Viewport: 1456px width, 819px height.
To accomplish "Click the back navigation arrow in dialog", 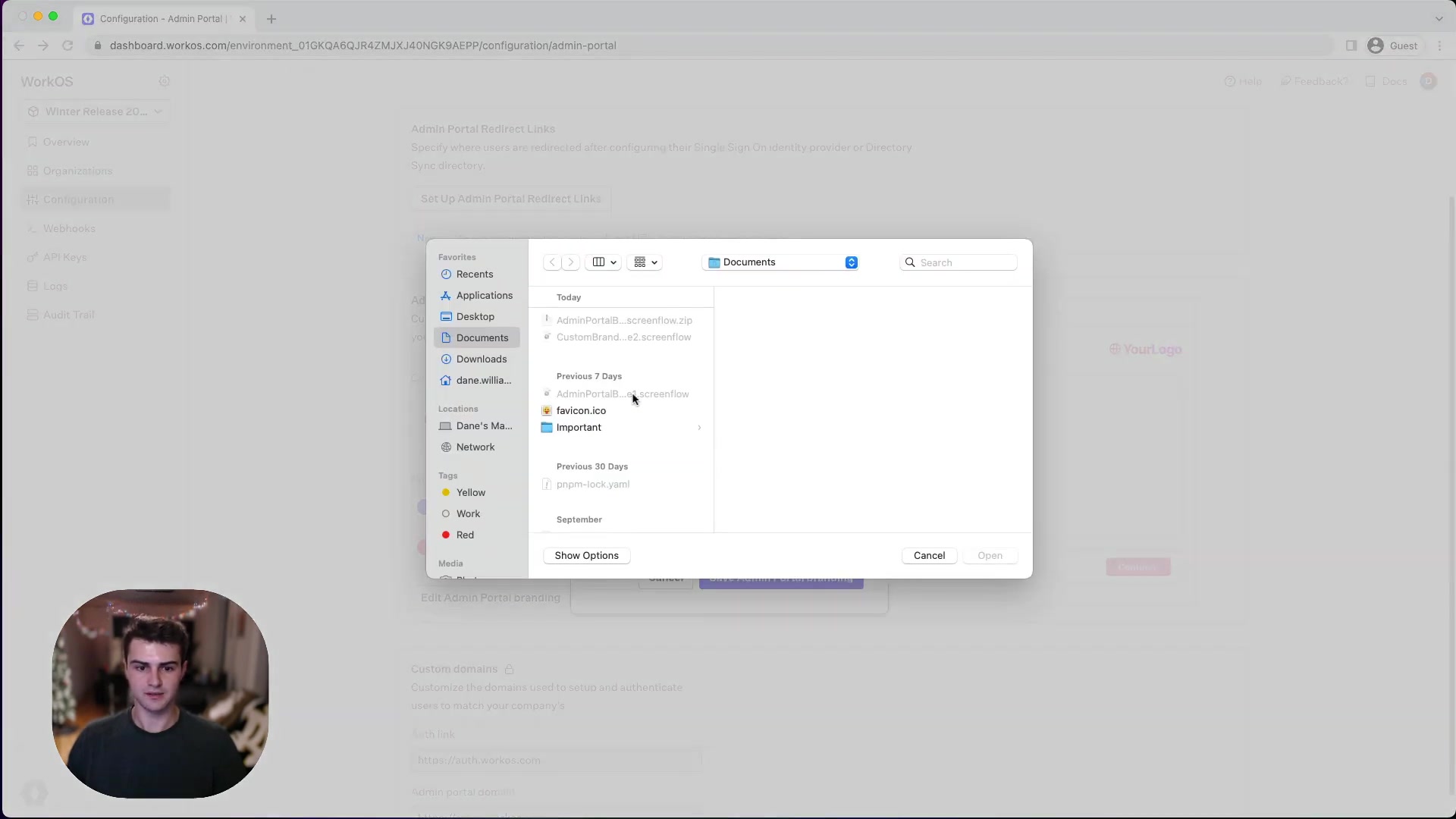I will [552, 262].
